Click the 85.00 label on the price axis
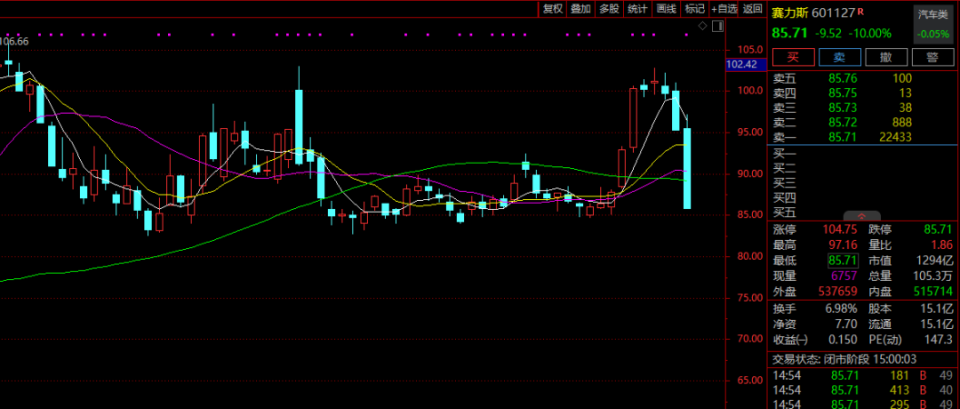Image resolution: width=960 pixels, height=409 pixels. pyautogui.click(x=749, y=215)
